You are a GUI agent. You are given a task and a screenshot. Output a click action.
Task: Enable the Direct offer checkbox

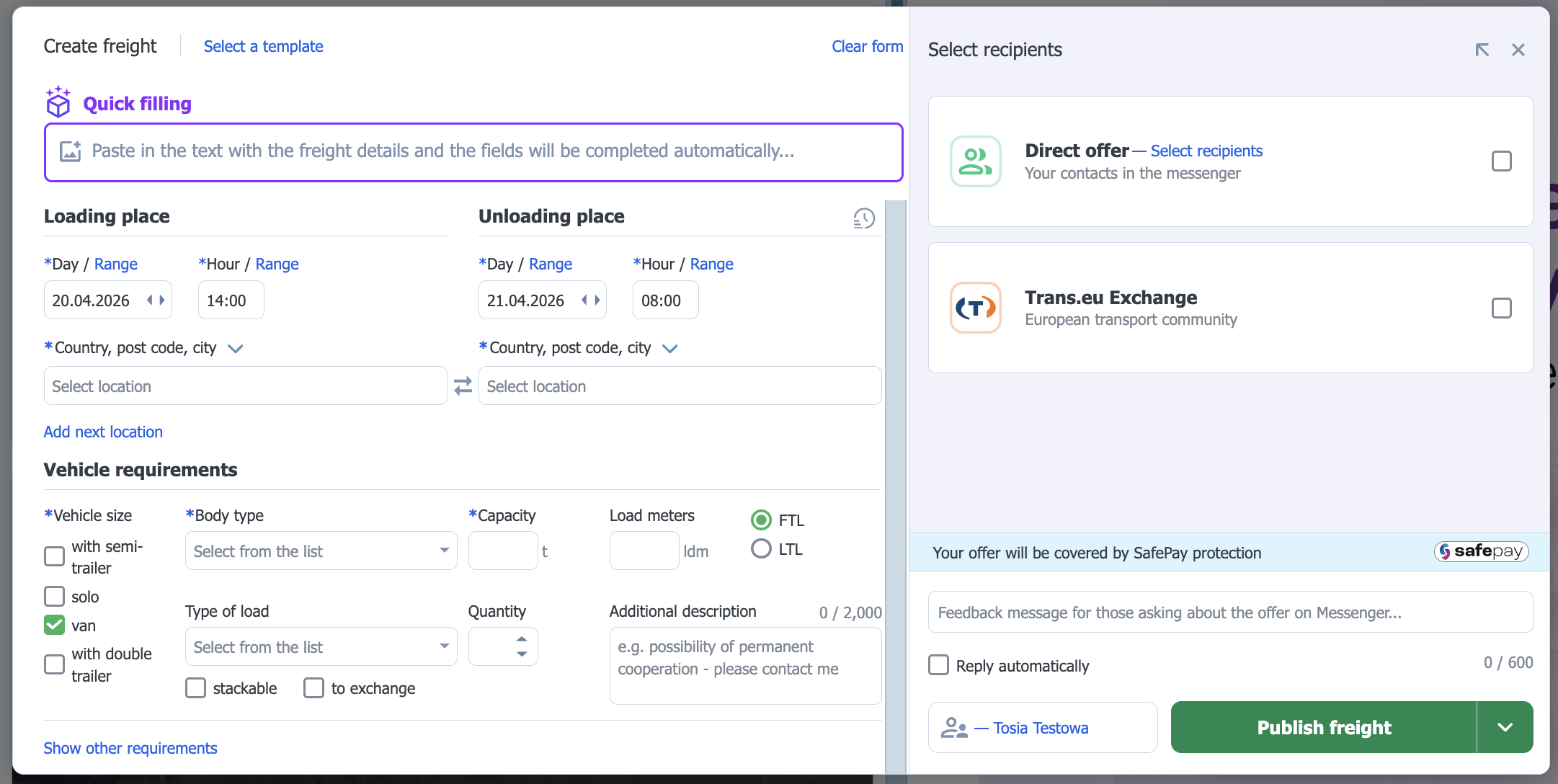coord(1501,161)
